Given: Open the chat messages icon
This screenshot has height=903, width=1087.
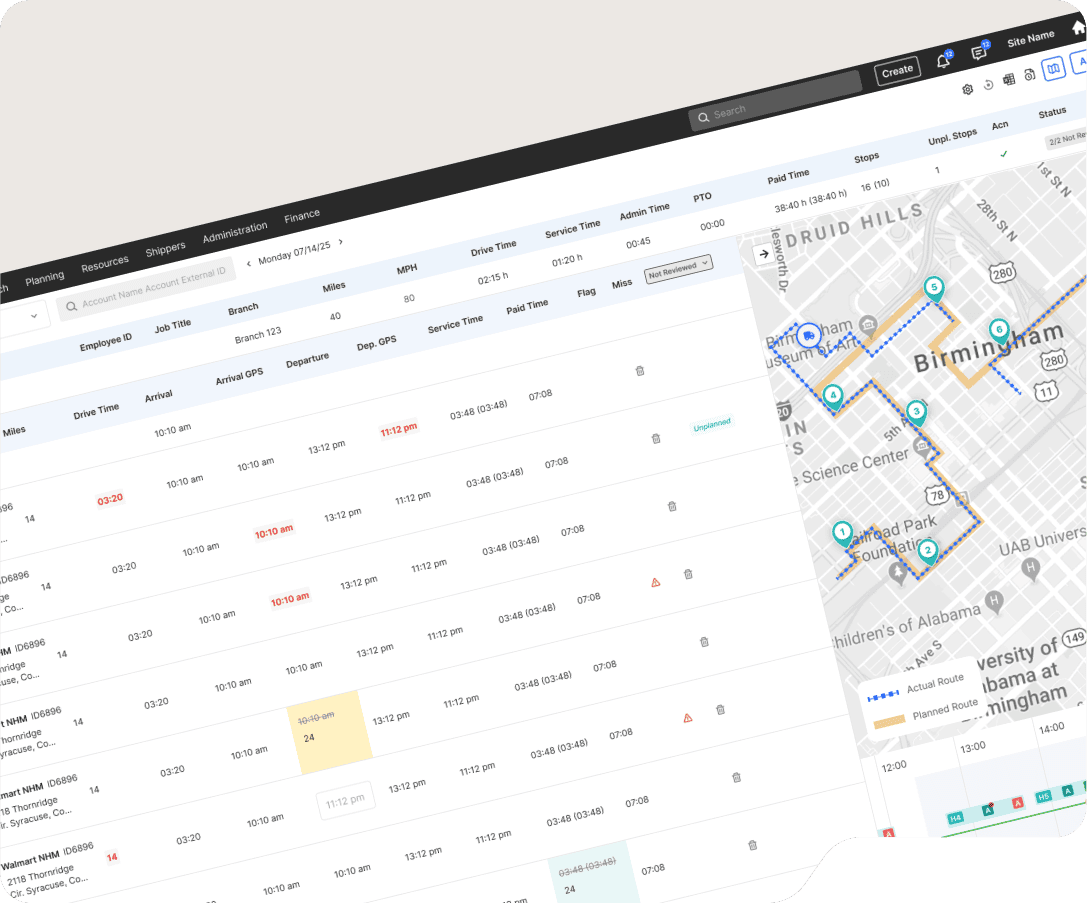Looking at the screenshot, I should (980, 52).
